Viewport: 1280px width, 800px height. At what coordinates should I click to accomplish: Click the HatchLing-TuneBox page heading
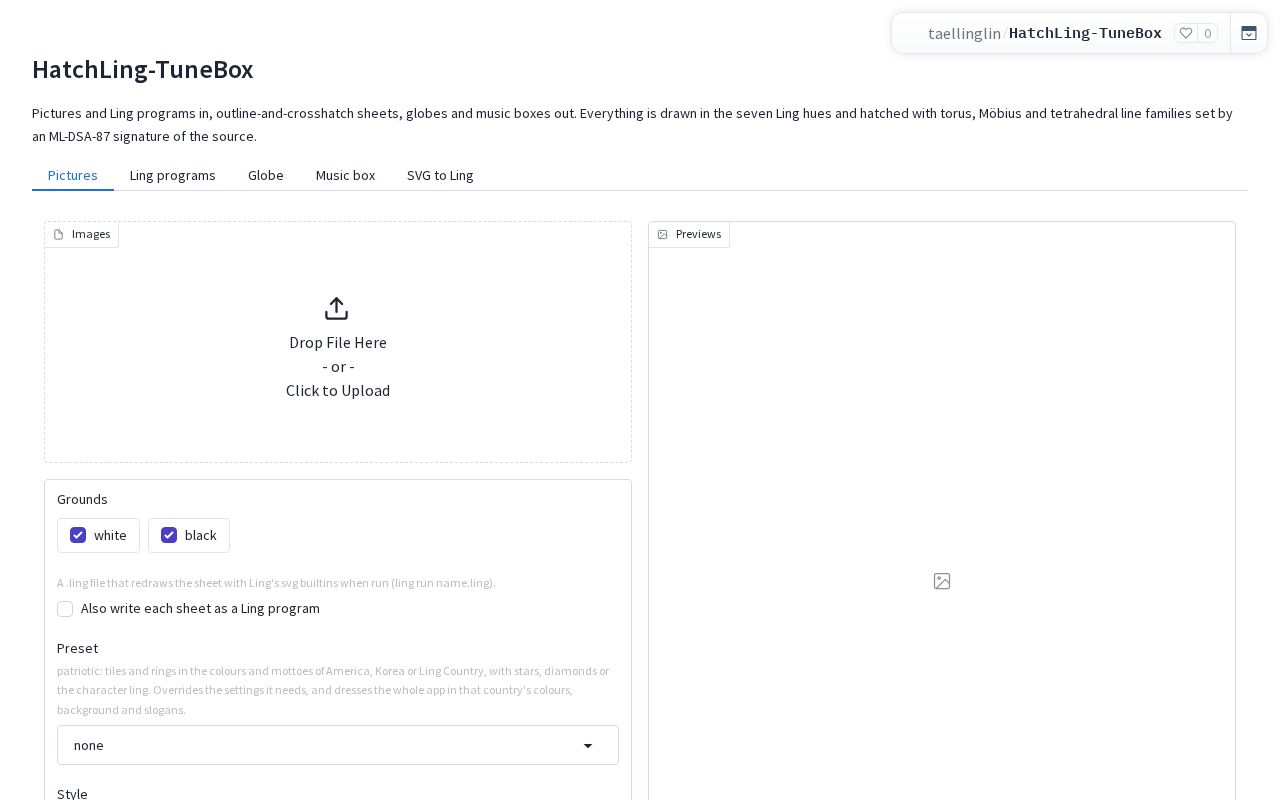pos(142,69)
